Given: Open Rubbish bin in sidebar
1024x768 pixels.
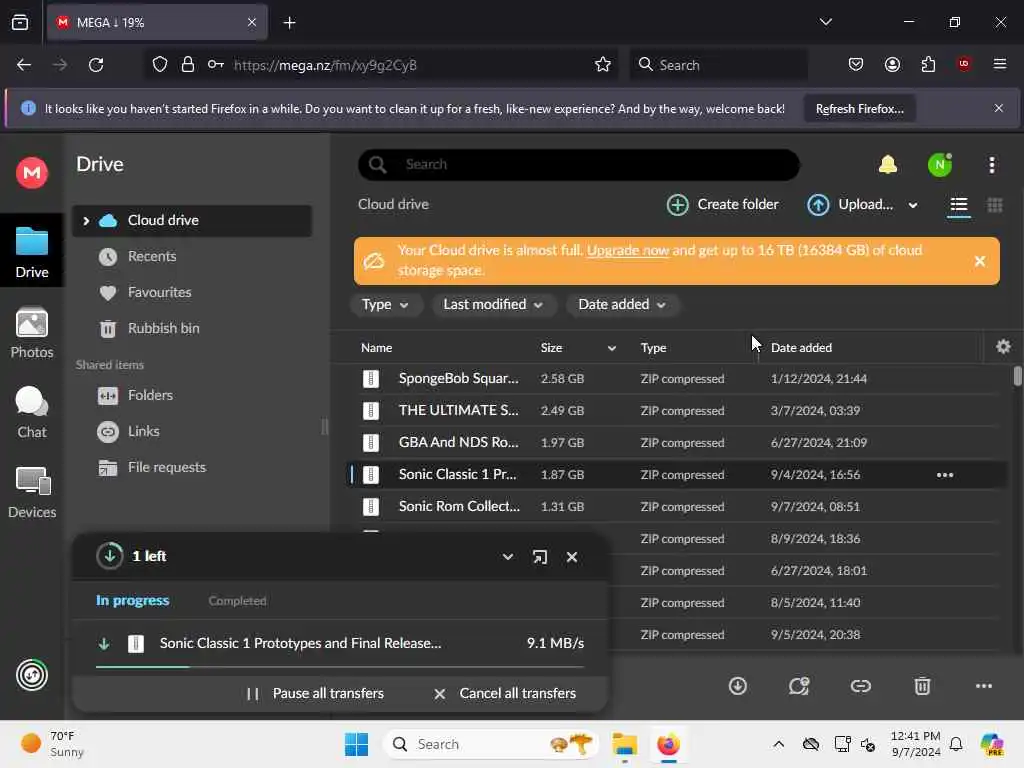Looking at the screenshot, I should [x=192, y=328].
